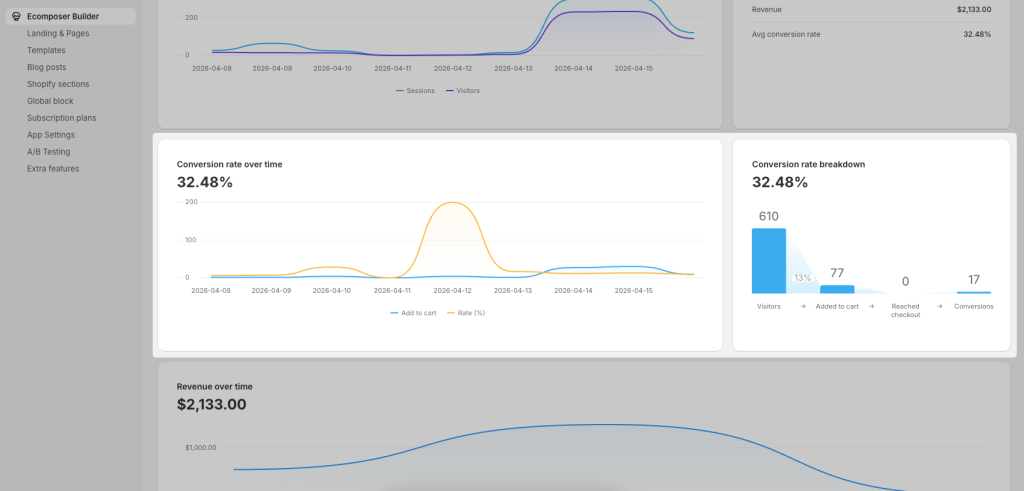Navigate to Subscription plans
The width and height of the screenshot is (1024, 491).
(61, 118)
